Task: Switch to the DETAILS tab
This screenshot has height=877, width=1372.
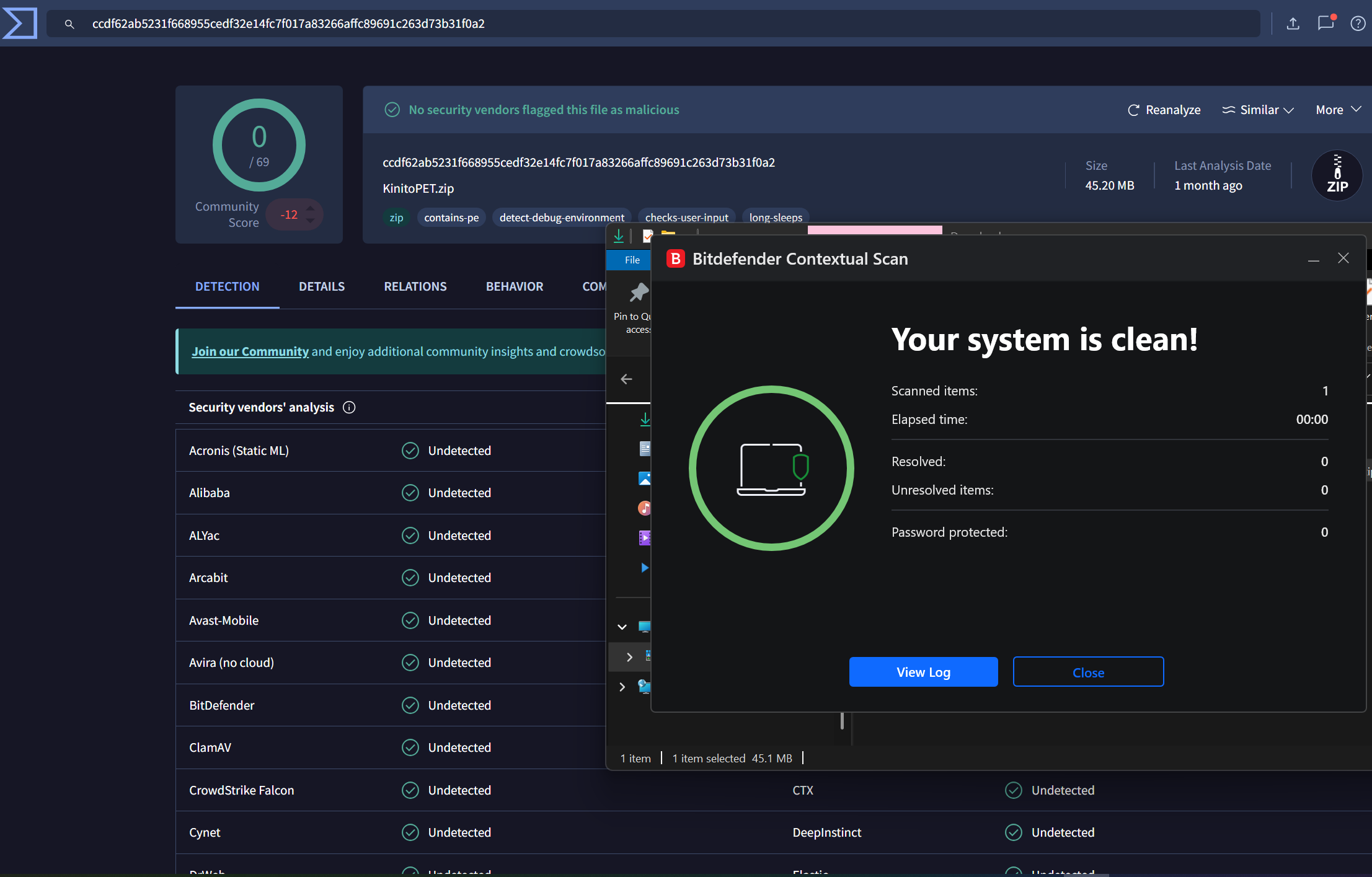Action: click(x=321, y=286)
